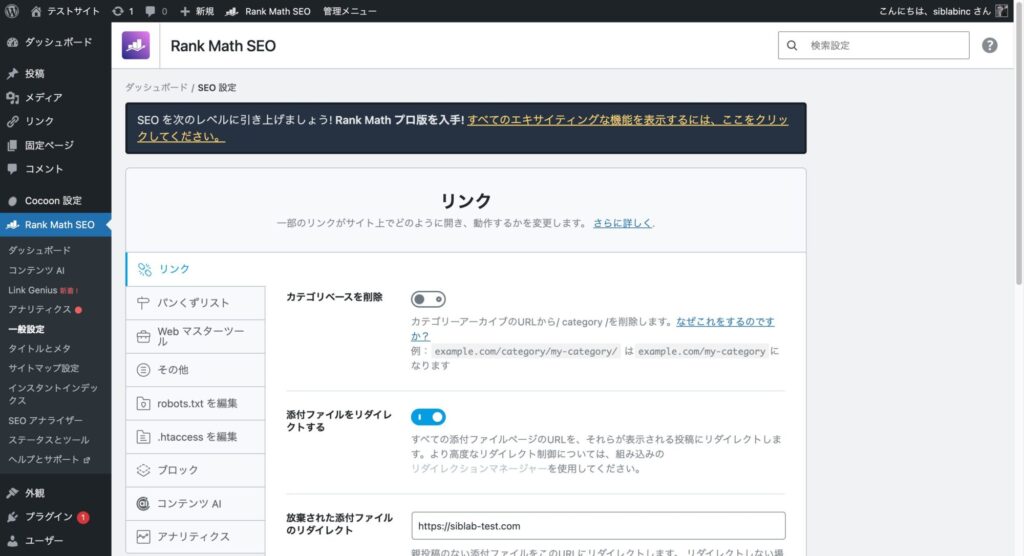Click the updates icon showing 1
Image resolution: width=1024 pixels, height=556 pixels.
coord(123,11)
